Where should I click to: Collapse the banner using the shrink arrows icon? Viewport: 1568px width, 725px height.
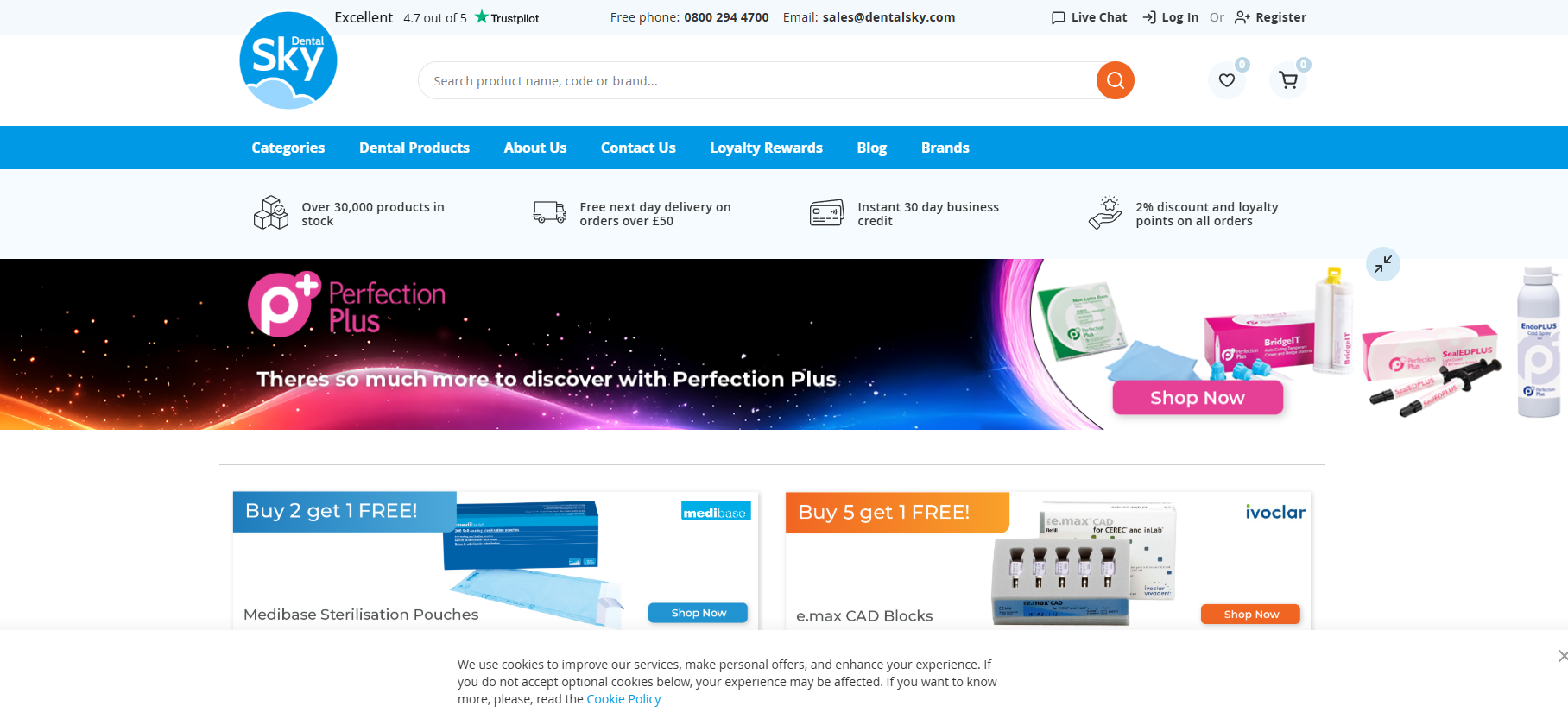coord(1383,264)
